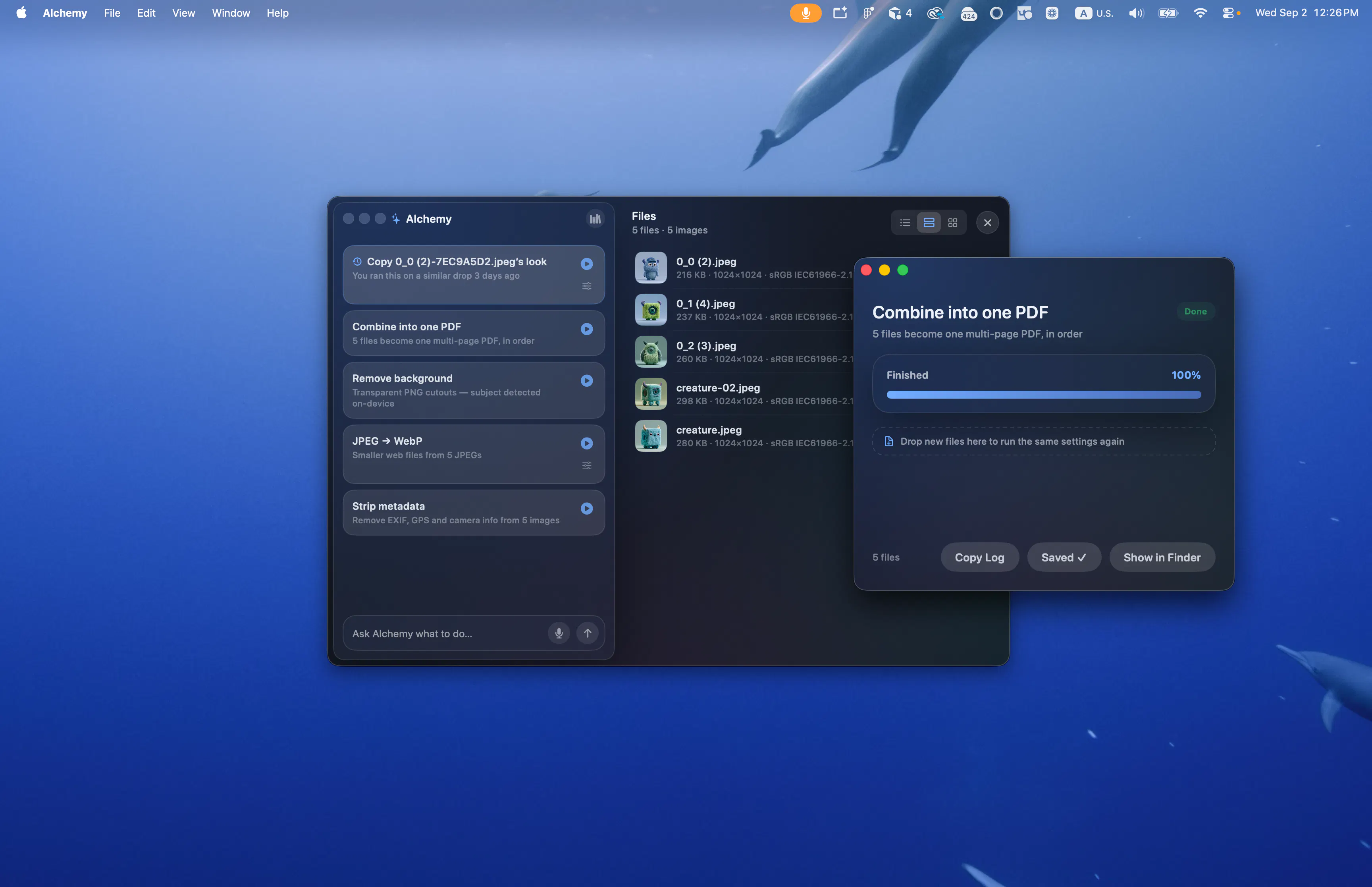Open the View menu
This screenshot has width=1372, height=887.
click(184, 13)
